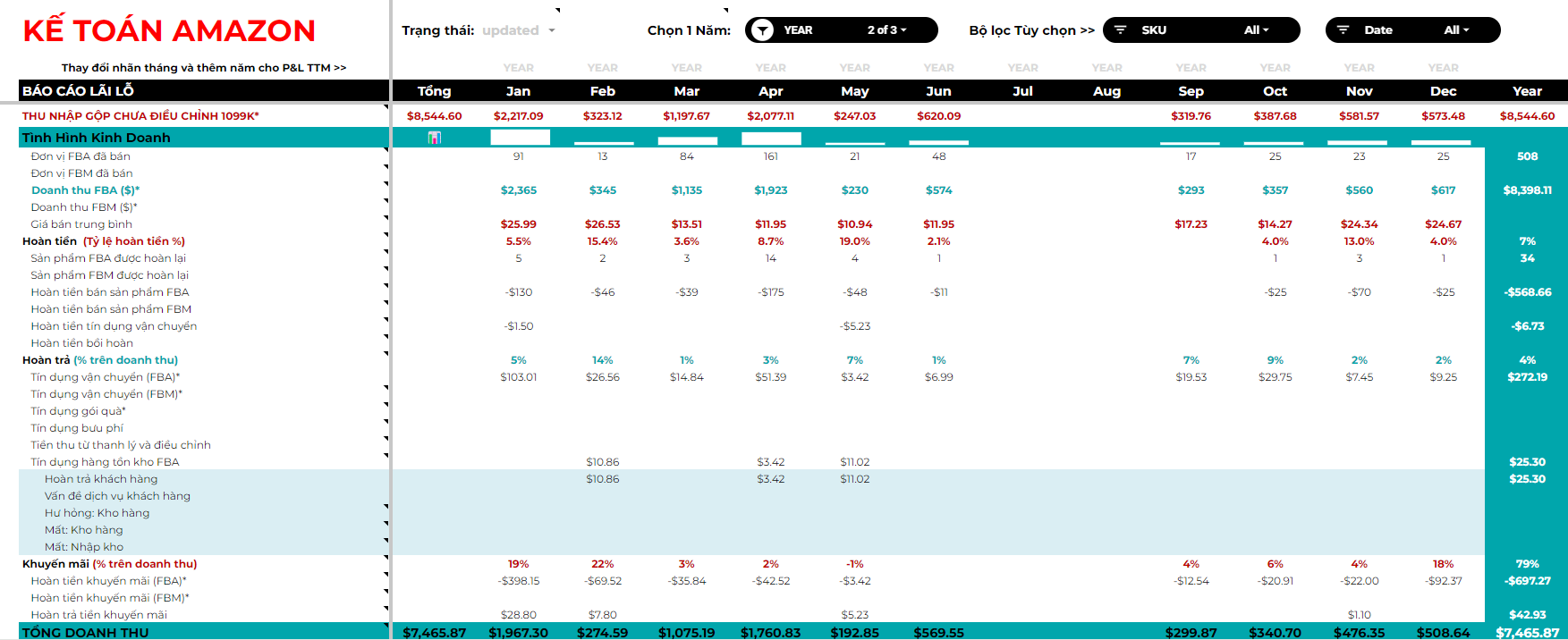Click the Jan column header
The height and width of the screenshot is (640, 1568).
click(x=519, y=91)
